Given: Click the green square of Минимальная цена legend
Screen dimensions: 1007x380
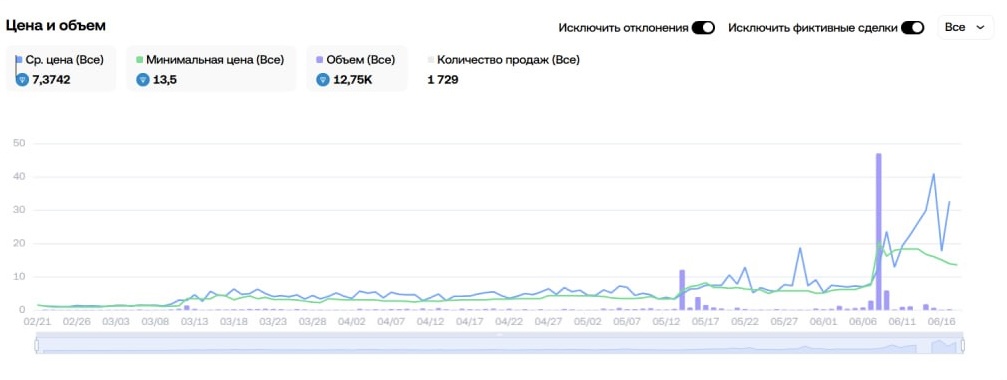Looking at the screenshot, I should [139, 60].
